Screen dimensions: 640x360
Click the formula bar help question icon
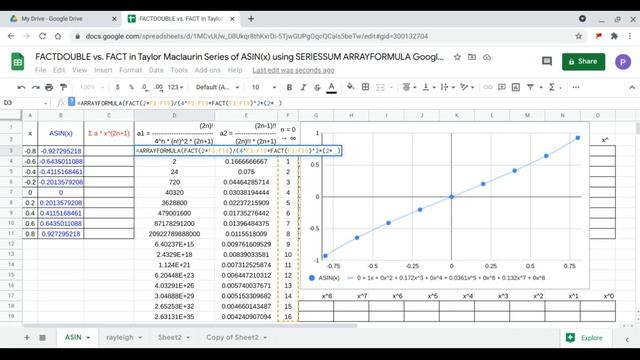[71, 102]
